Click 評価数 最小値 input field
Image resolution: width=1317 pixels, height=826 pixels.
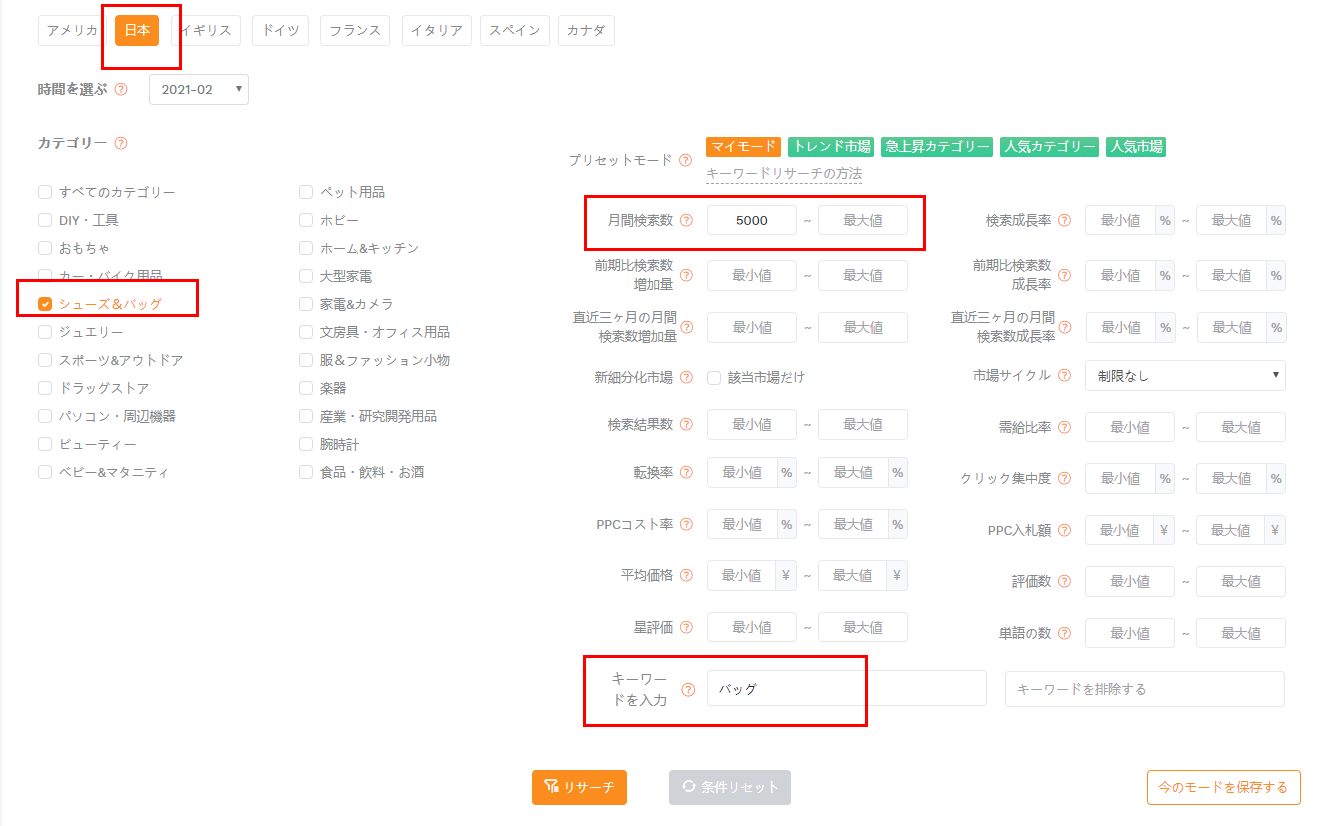1130,581
